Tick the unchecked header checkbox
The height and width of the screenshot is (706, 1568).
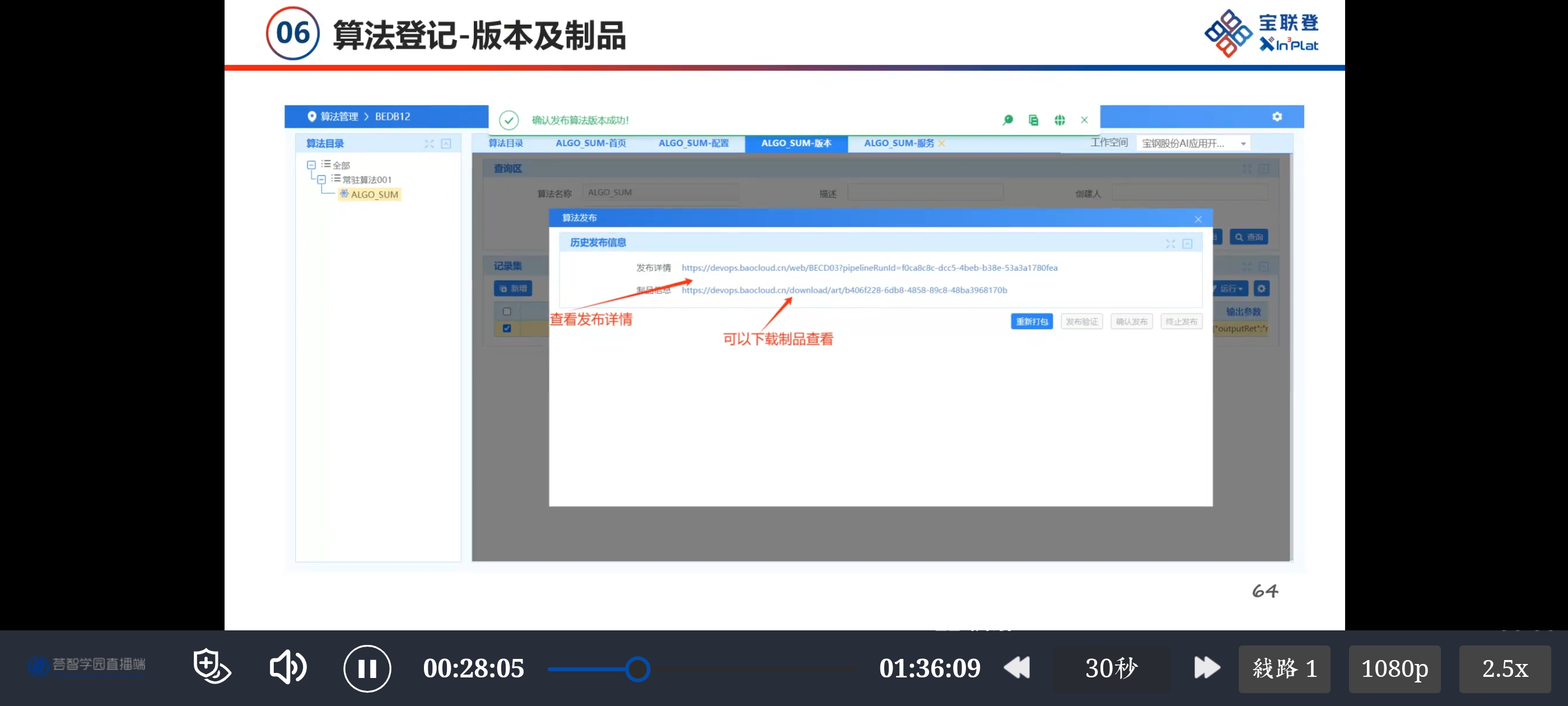(x=506, y=312)
